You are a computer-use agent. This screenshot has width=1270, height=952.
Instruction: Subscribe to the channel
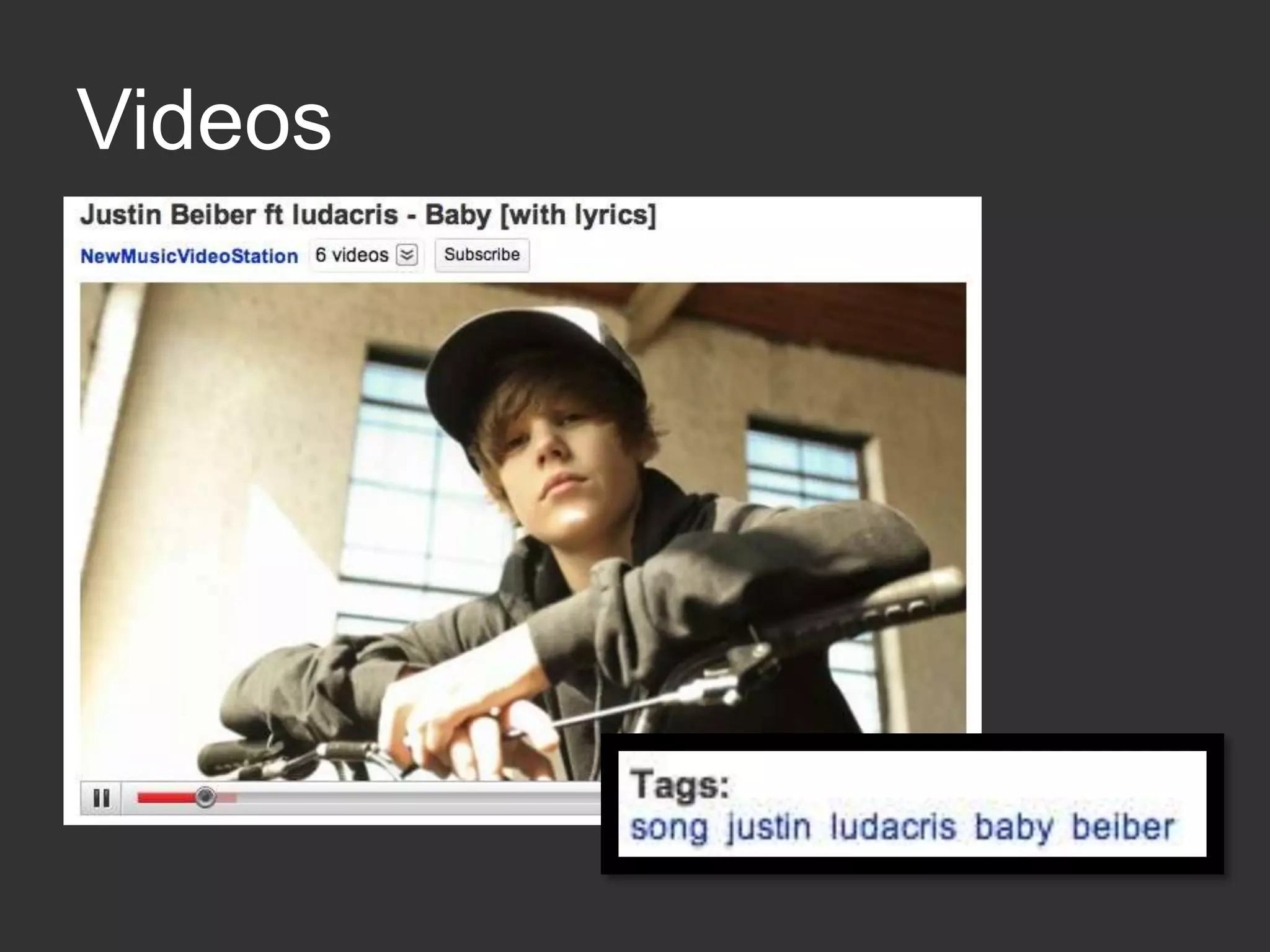point(482,255)
